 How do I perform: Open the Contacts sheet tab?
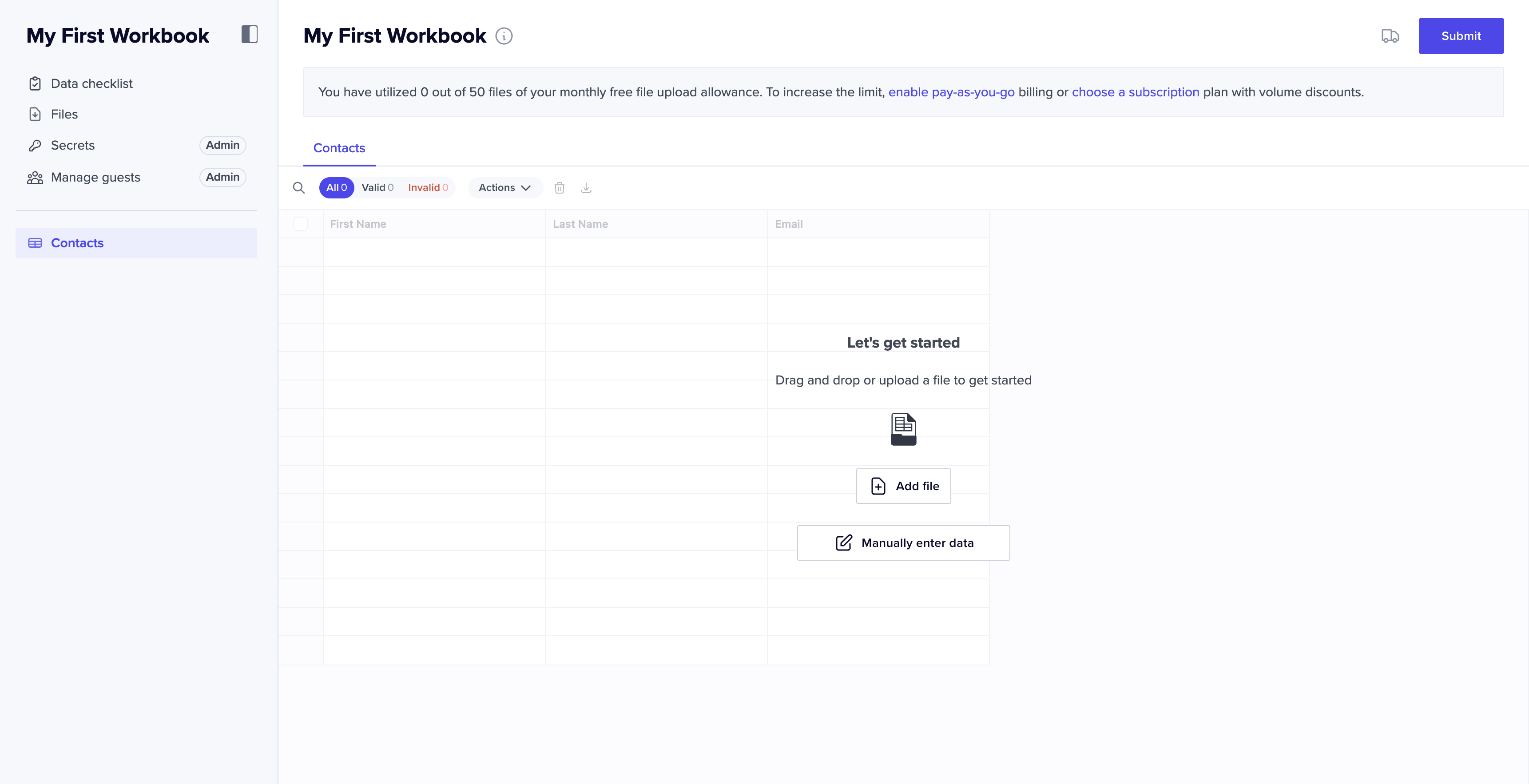pos(339,148)
